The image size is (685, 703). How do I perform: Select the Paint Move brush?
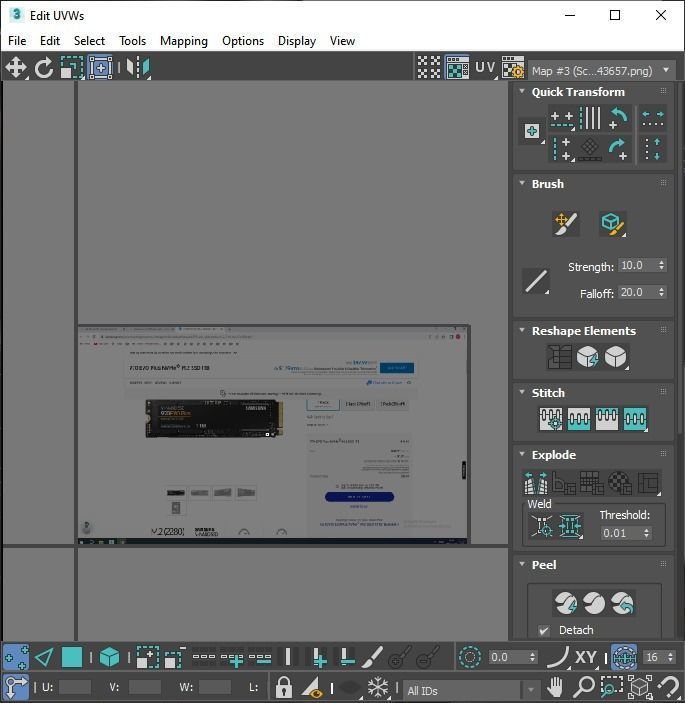click(x=566, y=223)
